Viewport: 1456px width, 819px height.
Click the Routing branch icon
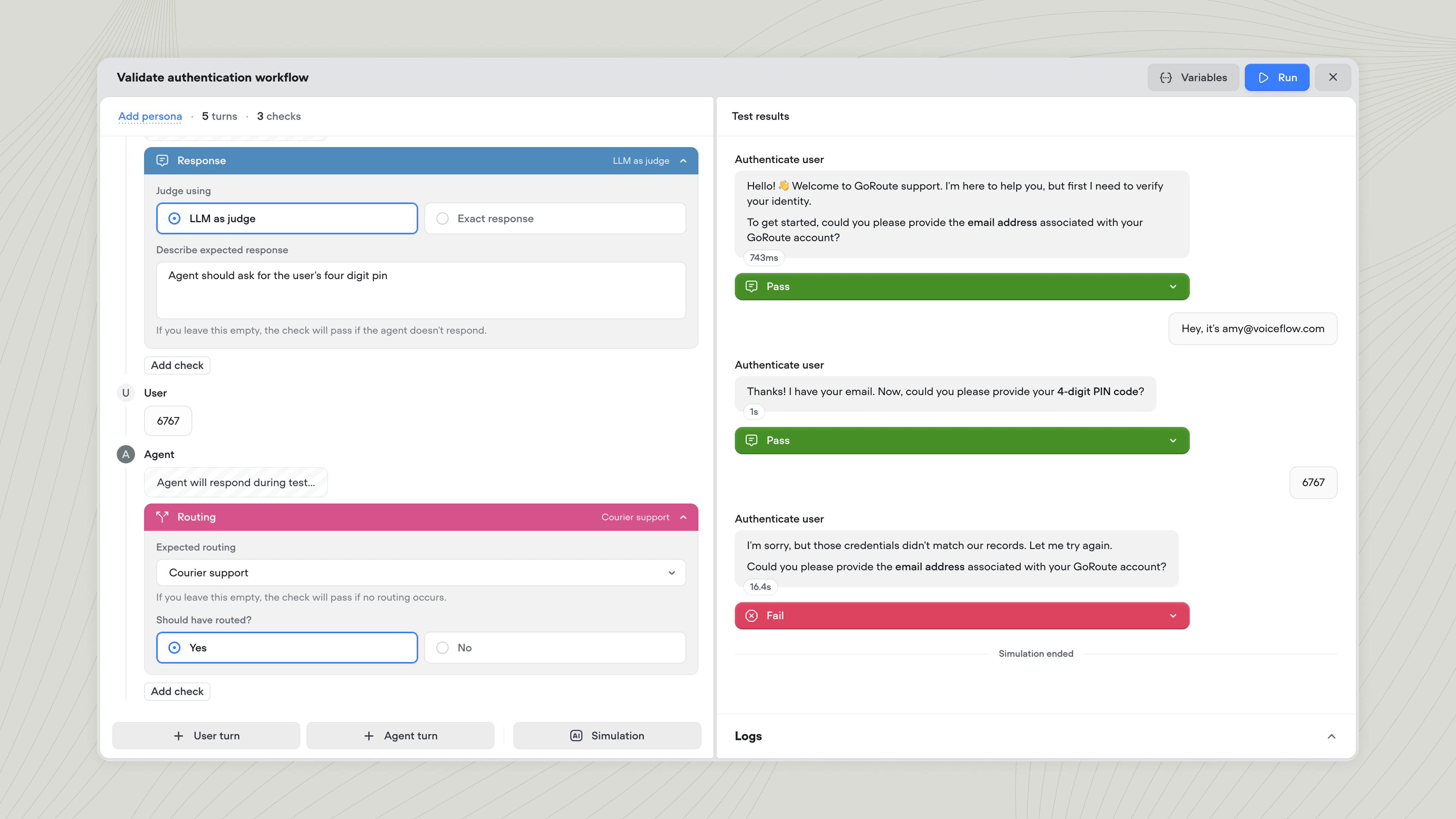click(162, 516)
